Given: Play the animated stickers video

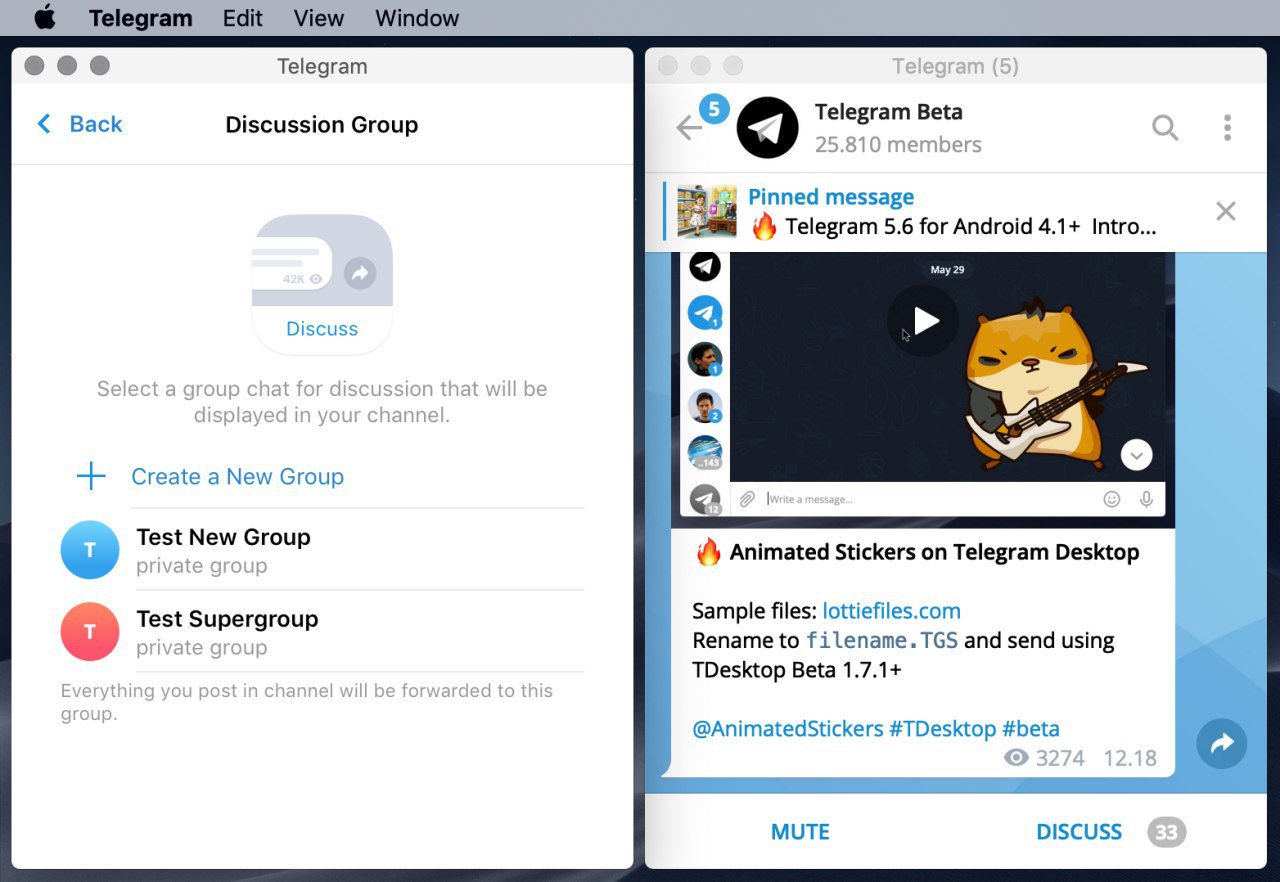Looking at the screenshot, I should [923, 321].
